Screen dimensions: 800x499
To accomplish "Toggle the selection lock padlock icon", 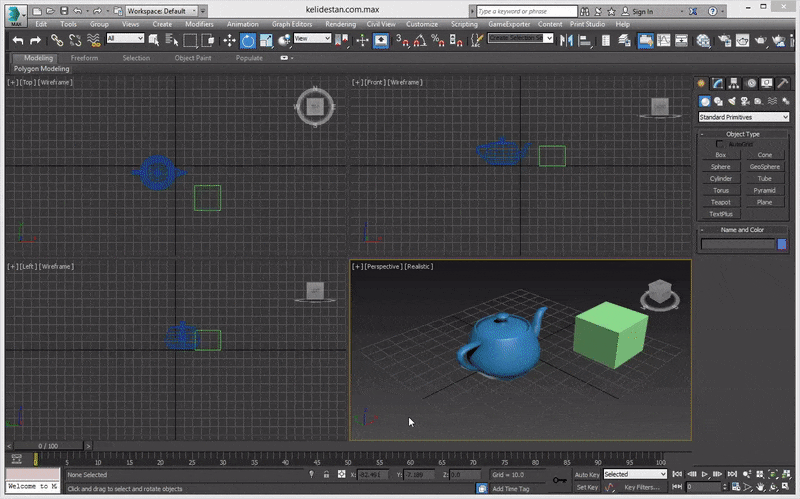I will pyautogui.click(x=326, y=475).
